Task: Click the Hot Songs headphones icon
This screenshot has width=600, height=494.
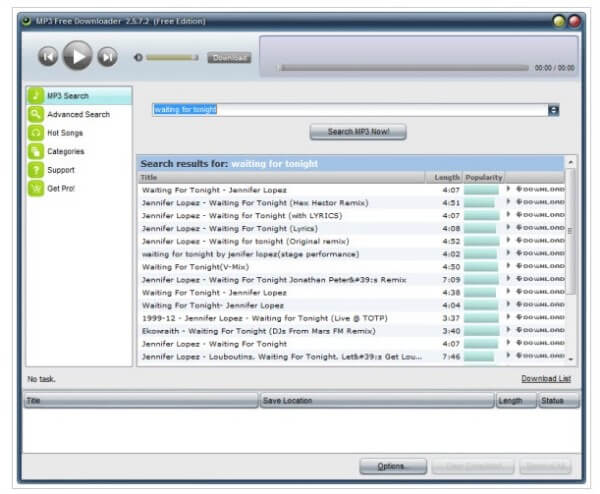Action: pos(36,133)
